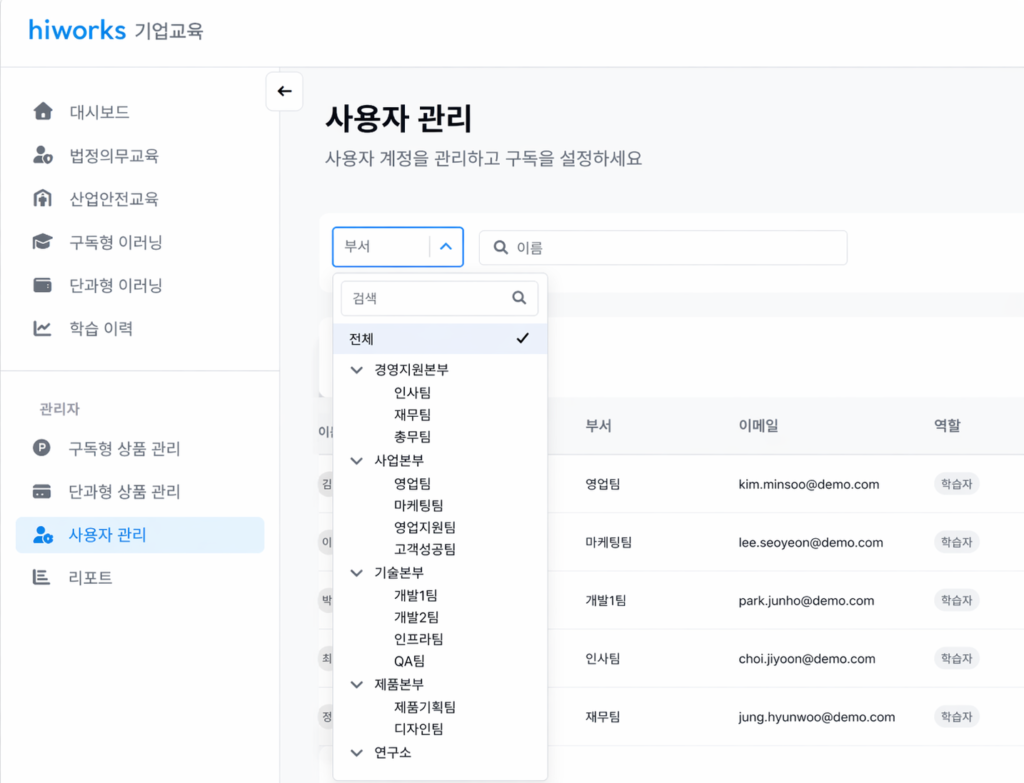Screen dimensions: 1024x783
Task: Collapse sidebar with the left arrow button
Action: (284, 91)
